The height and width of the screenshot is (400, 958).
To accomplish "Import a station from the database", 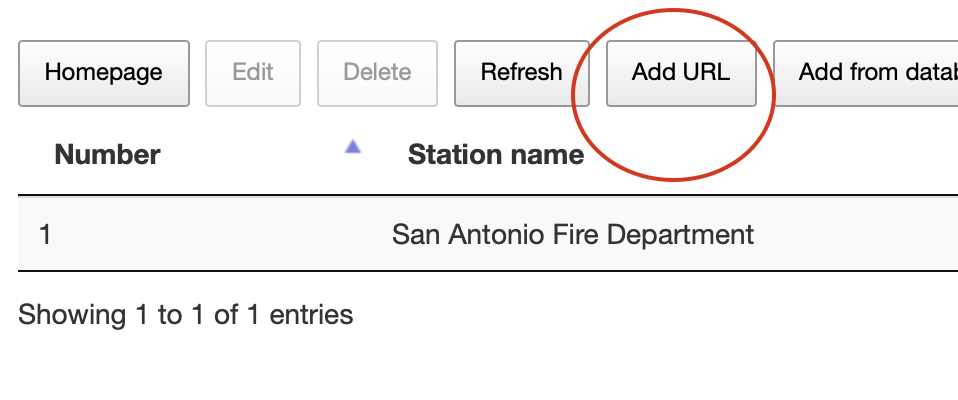I will pyautogui.click(x=866, y=73).
